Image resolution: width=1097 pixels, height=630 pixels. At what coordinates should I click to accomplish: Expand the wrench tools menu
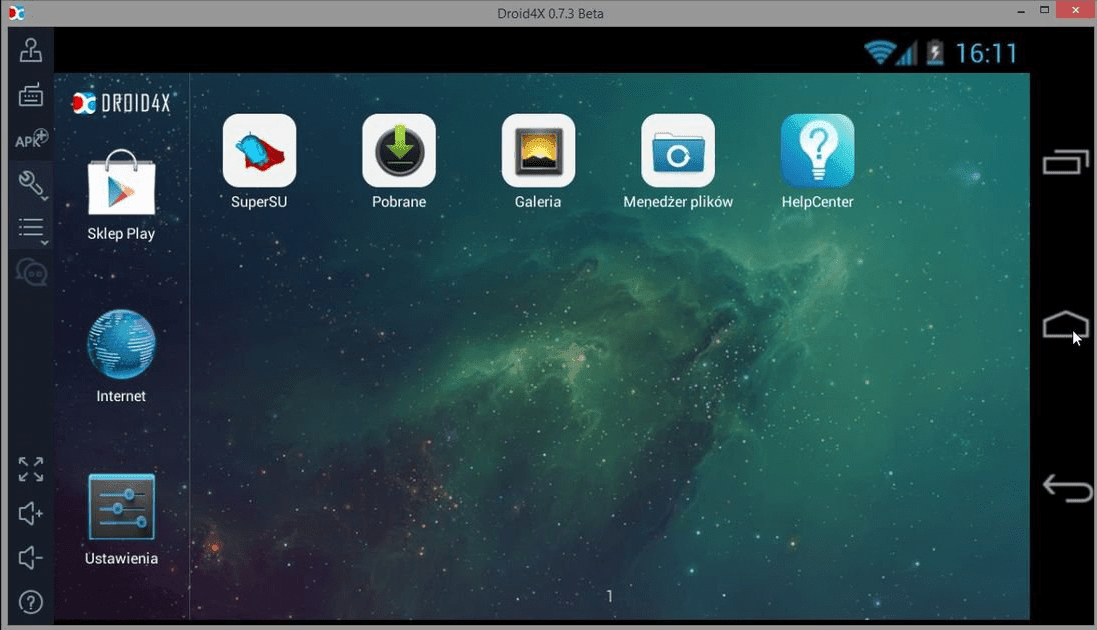coord(31,185)
